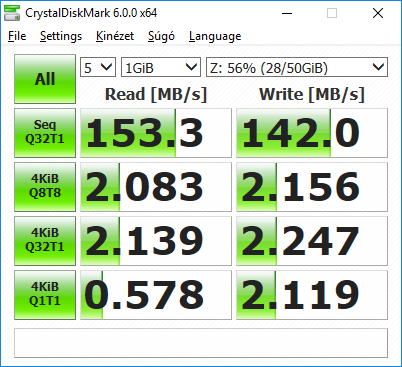Minimize the CrystalDiskMark window
Screen dimensions: 402x367
tap(287, 13)
